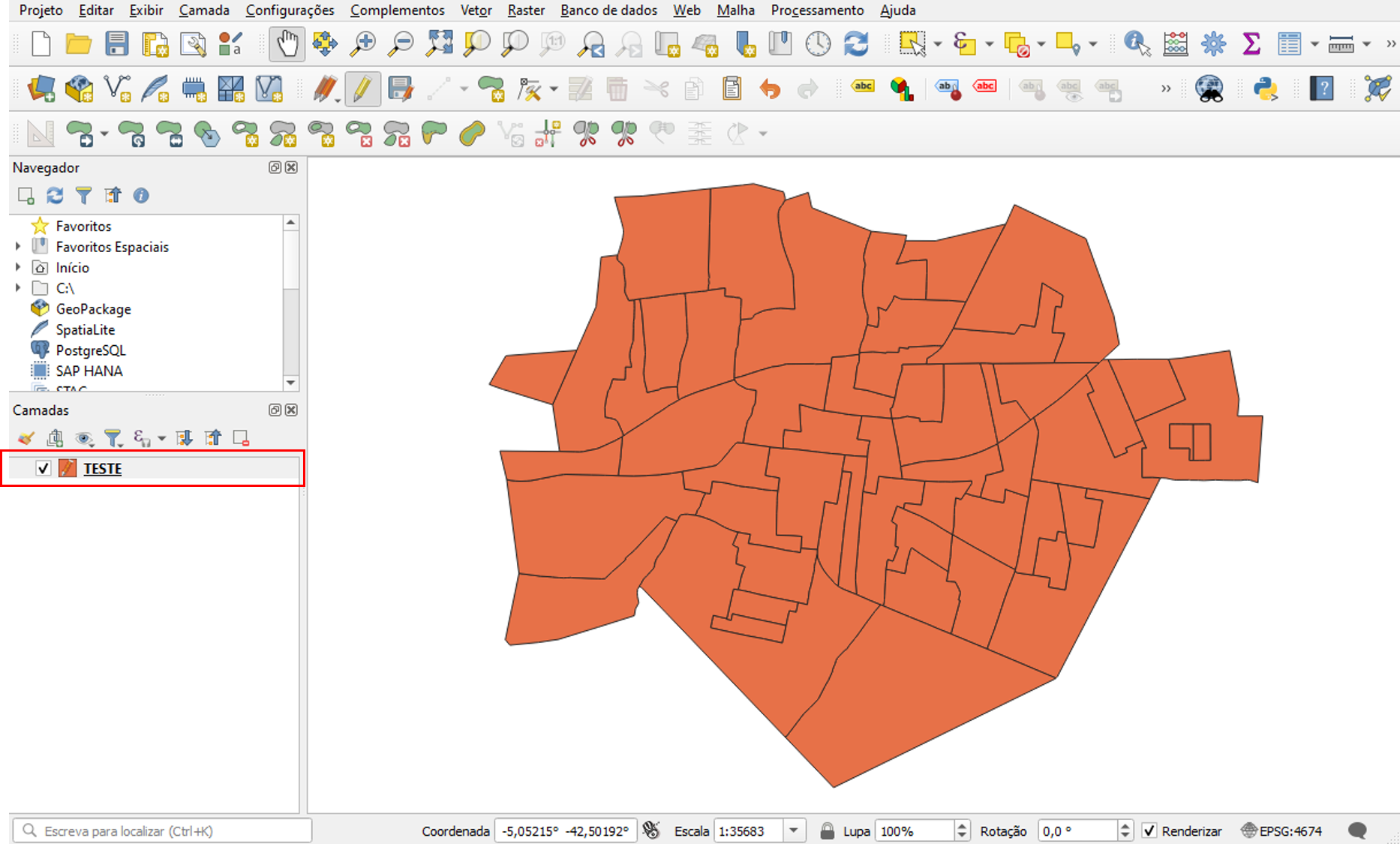Expand the C:\ drive node
The height and width of the screenshot is (844, 1400).
point(19,288)
